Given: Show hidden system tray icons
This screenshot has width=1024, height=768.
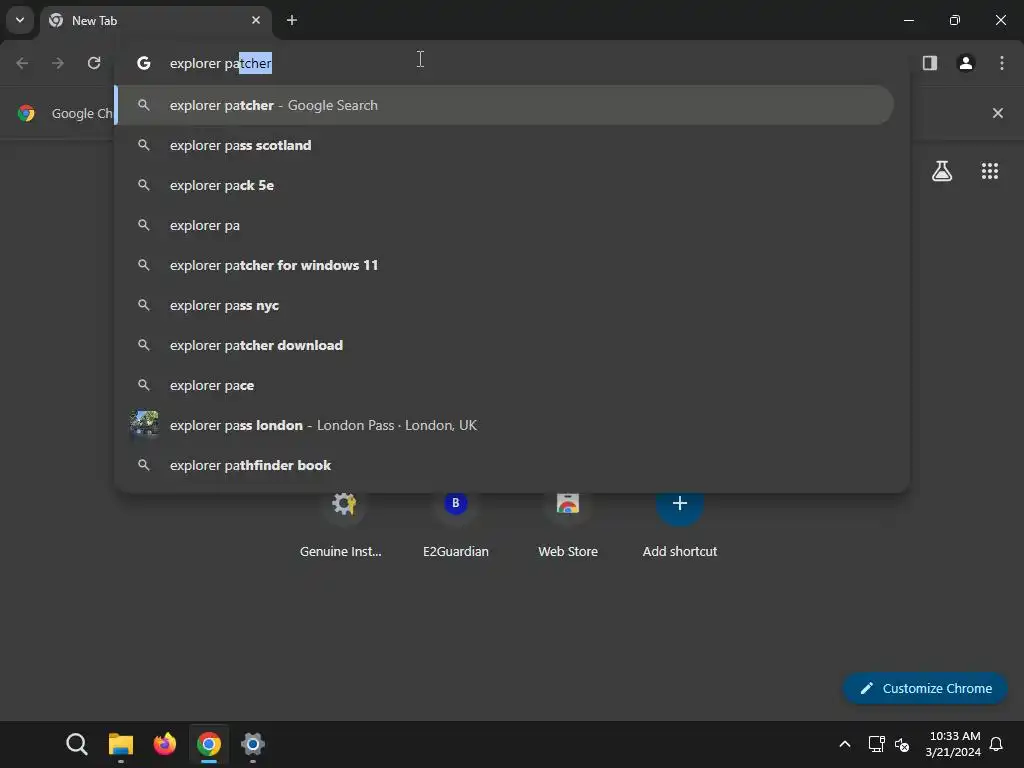Looking at the screenshot, I should click(x=844, y=744).
